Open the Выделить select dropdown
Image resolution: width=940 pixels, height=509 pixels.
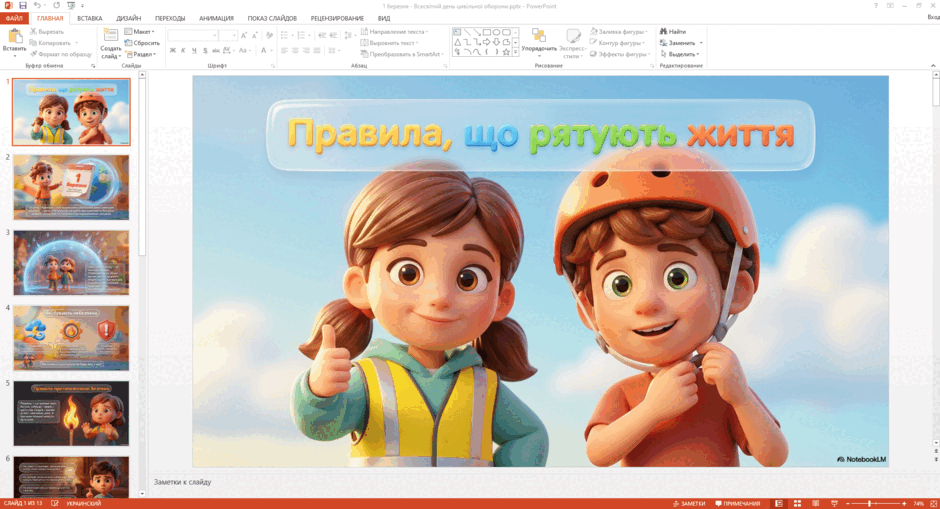click(680, 54)
